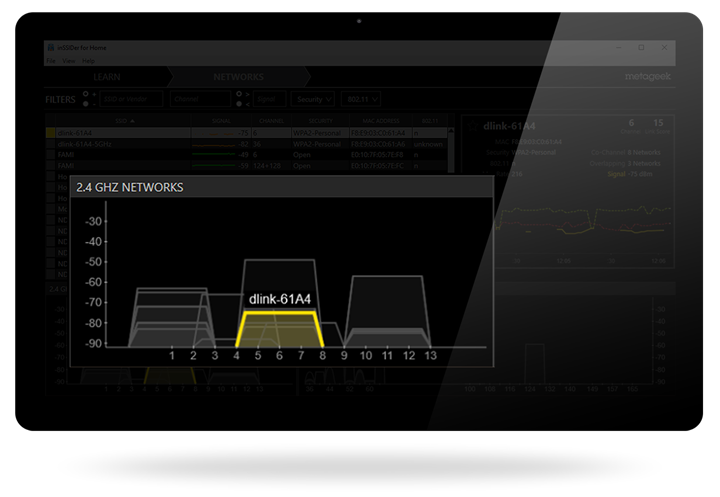Click the highlighted dlink-61A4 channel shape

click(x=279, y=328)
